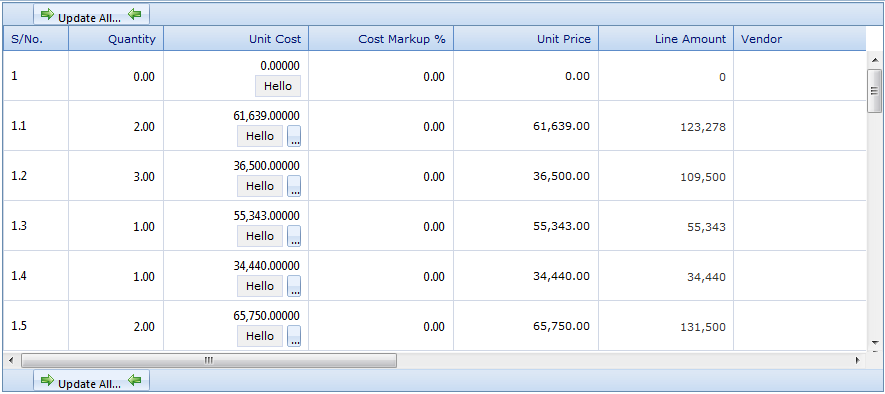Viewport: 885px width, 394px height.
Task: Click line amount 131,500
Action: [x=703, y=327]
